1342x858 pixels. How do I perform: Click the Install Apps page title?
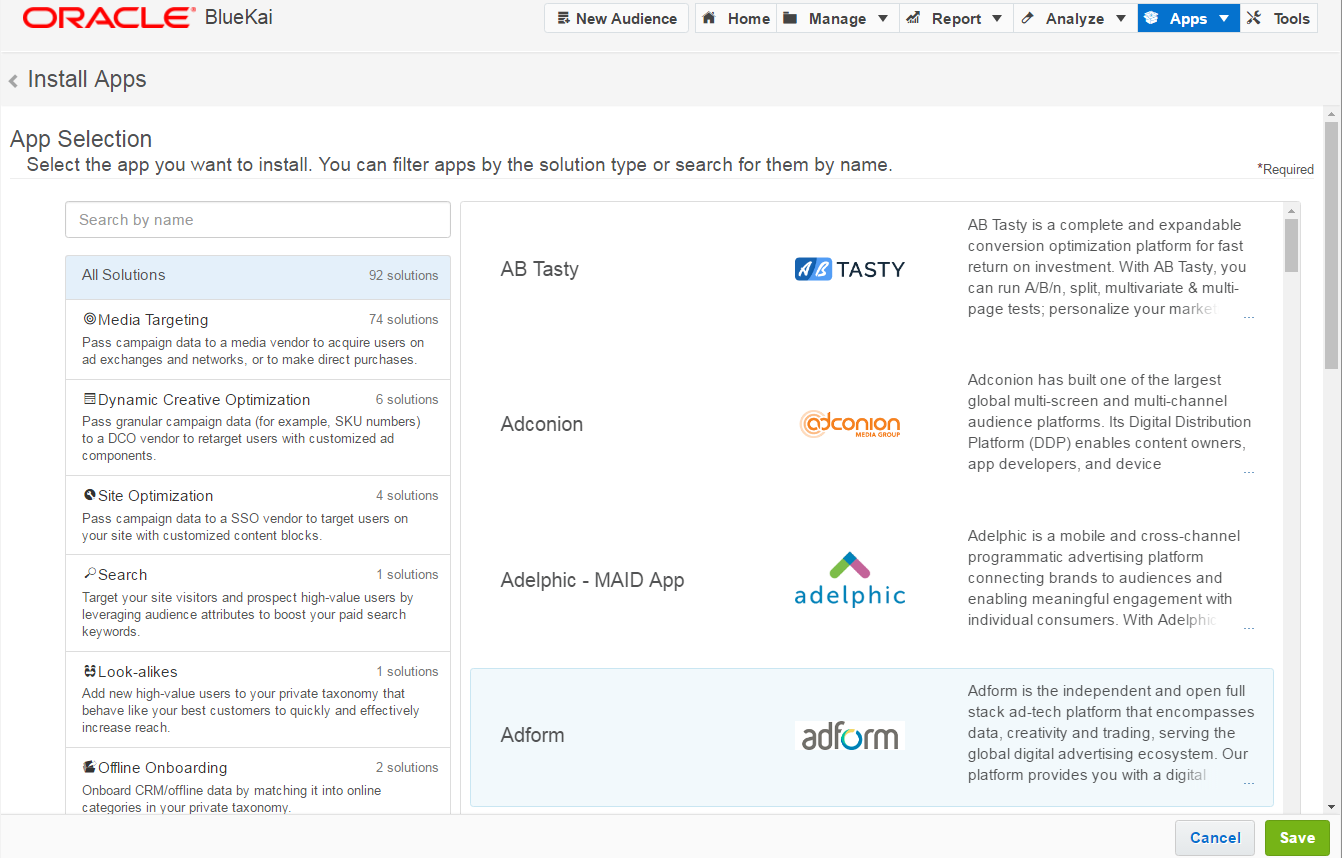click(x=87, y=80)
